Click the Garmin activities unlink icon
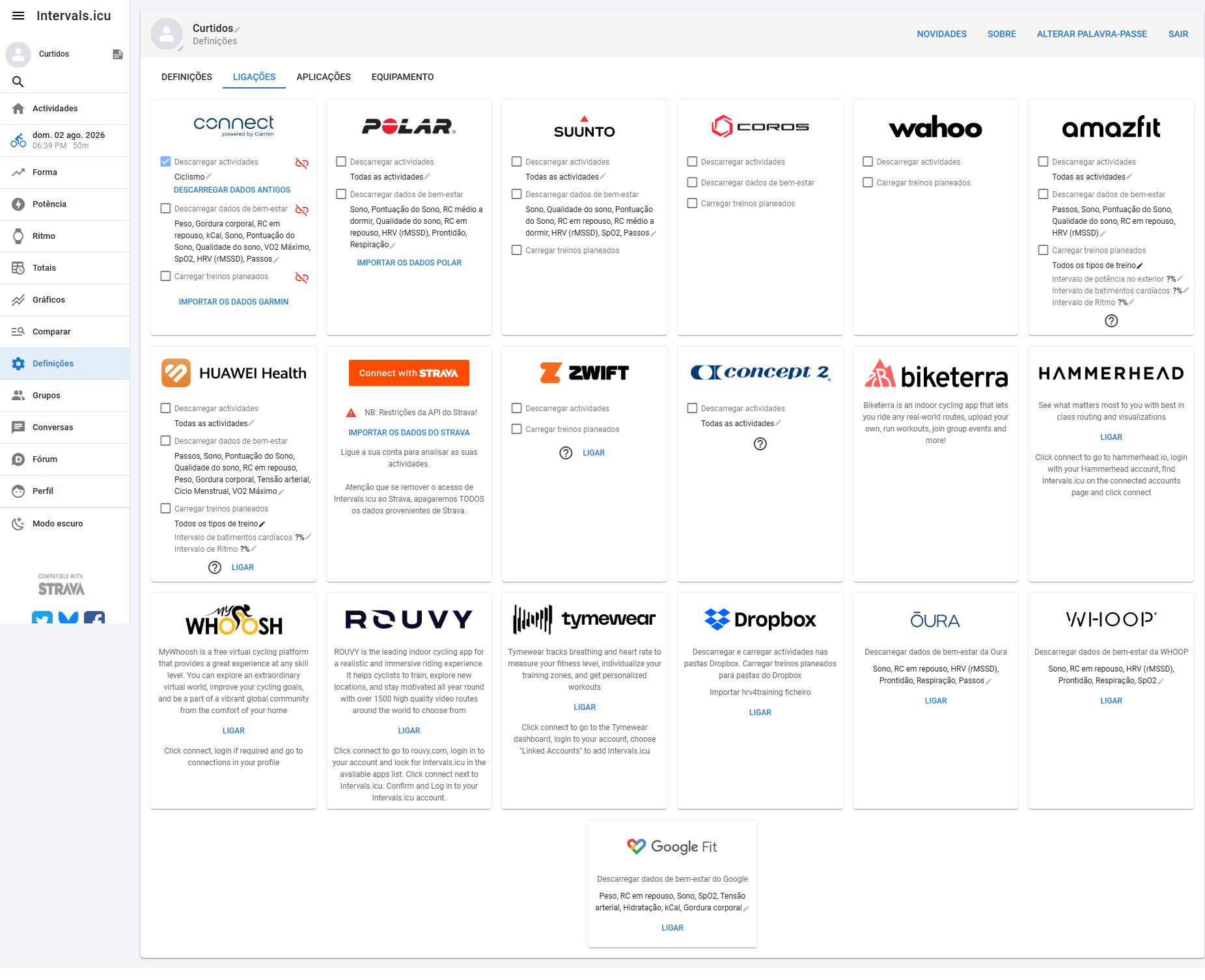The height and width of the screenshot is (980, 1205). click(302, 163)
